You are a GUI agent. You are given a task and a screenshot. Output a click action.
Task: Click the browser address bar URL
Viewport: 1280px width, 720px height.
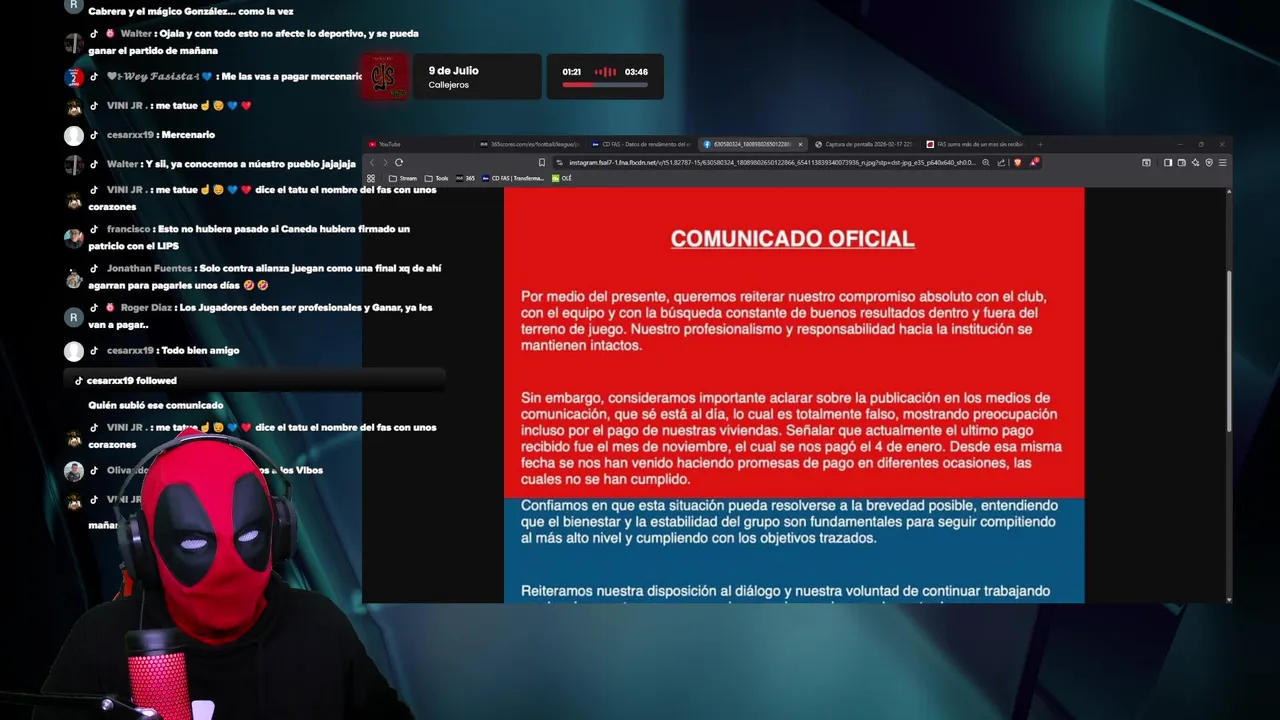pos(773,162)
